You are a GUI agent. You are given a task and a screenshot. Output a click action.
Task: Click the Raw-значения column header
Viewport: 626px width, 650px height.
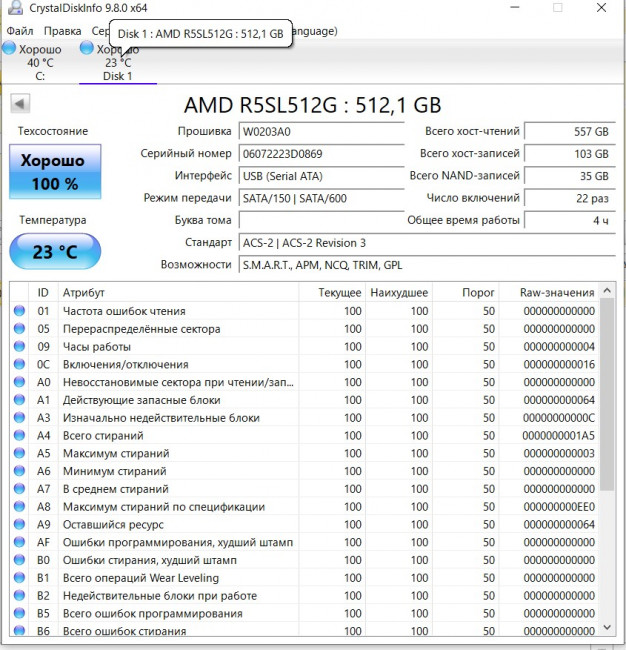[549, 292]
